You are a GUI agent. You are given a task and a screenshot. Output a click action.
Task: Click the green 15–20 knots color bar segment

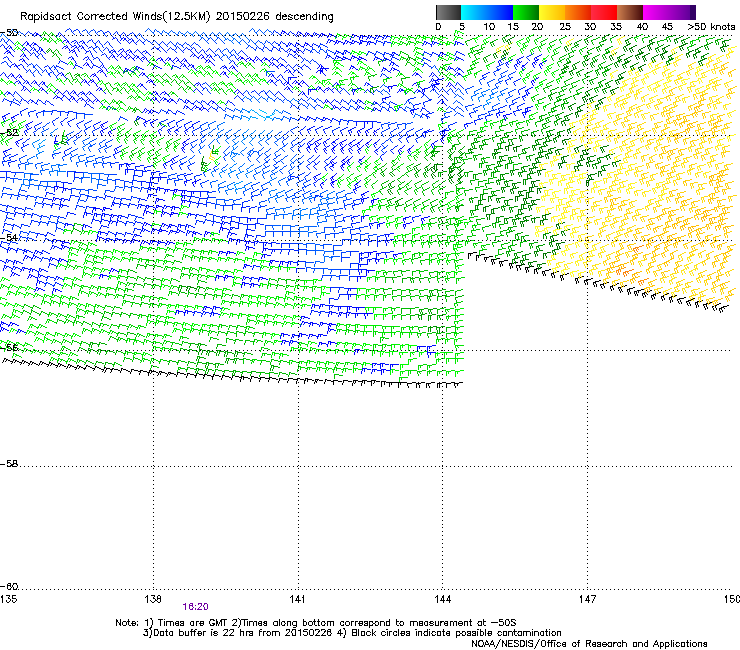526,12
